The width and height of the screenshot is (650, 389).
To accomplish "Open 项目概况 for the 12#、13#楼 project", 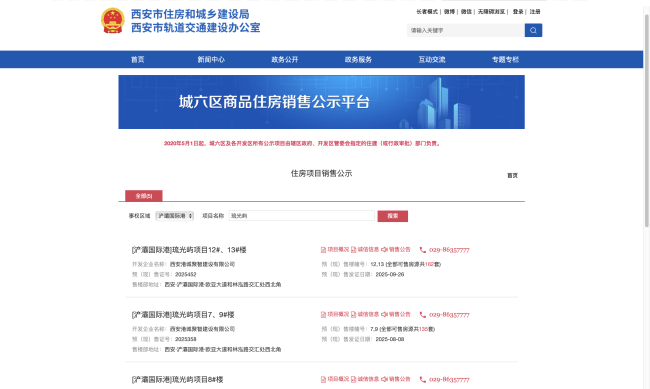I will (x=335, y=250).
